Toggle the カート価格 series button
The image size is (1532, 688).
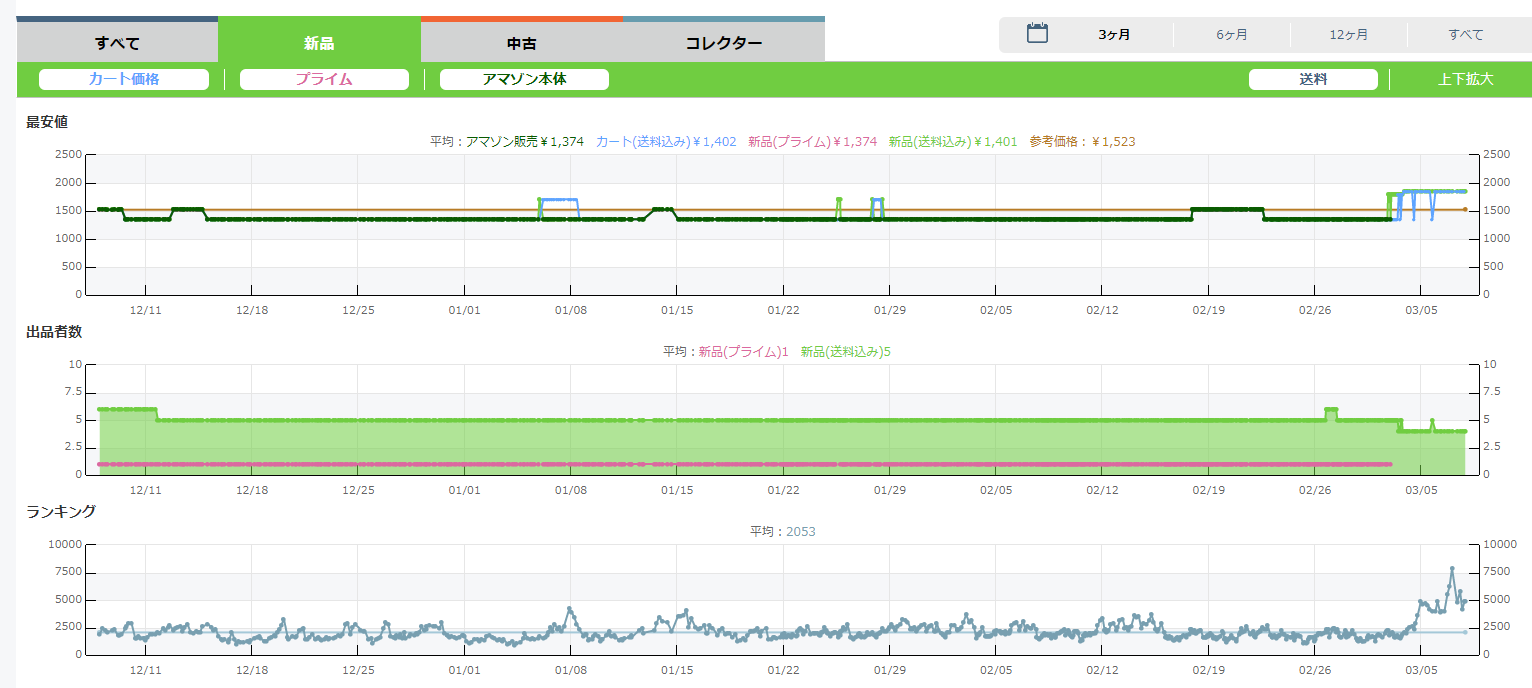124,79
